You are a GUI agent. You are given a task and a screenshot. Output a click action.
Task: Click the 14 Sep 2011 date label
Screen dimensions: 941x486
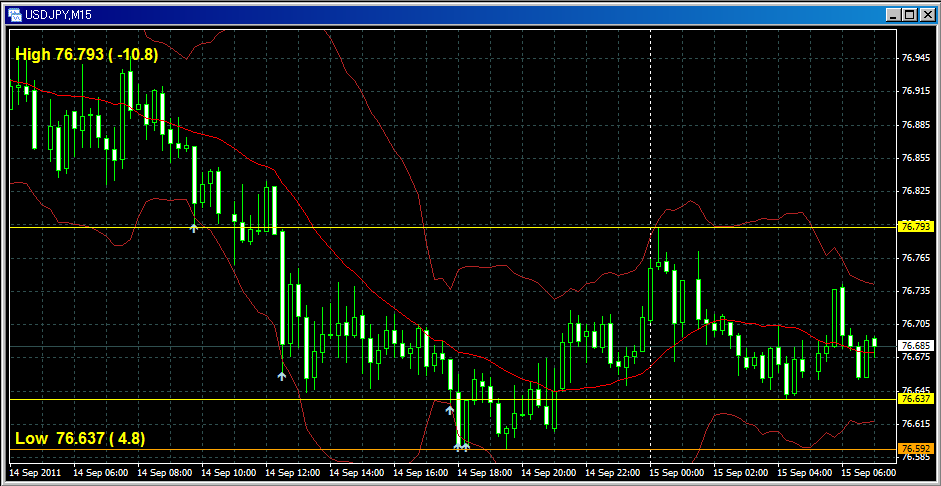(35, 471)
